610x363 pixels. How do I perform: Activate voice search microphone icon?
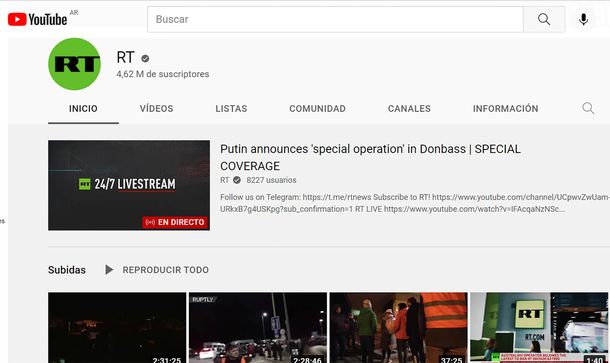click(583, 19)
